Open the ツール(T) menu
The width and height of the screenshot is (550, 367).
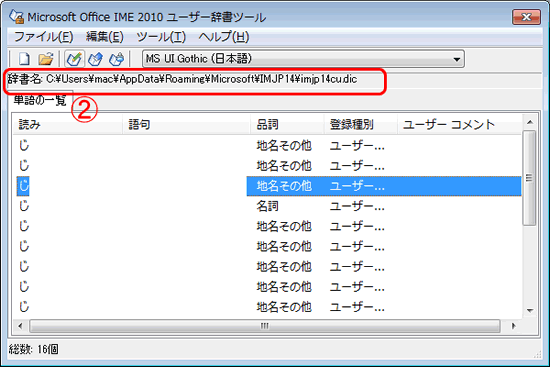(x=161, y=36)
